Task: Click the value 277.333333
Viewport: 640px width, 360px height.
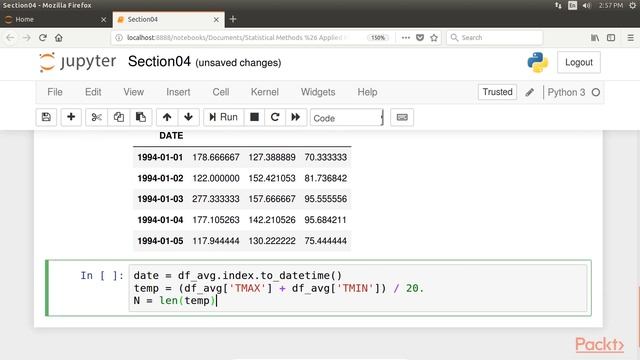Action: (x=216, y=199)
